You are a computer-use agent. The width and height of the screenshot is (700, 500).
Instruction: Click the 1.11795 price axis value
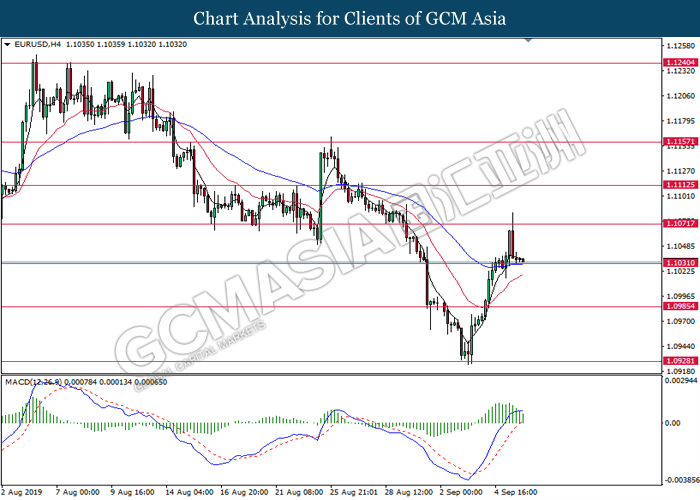[681, 121]
